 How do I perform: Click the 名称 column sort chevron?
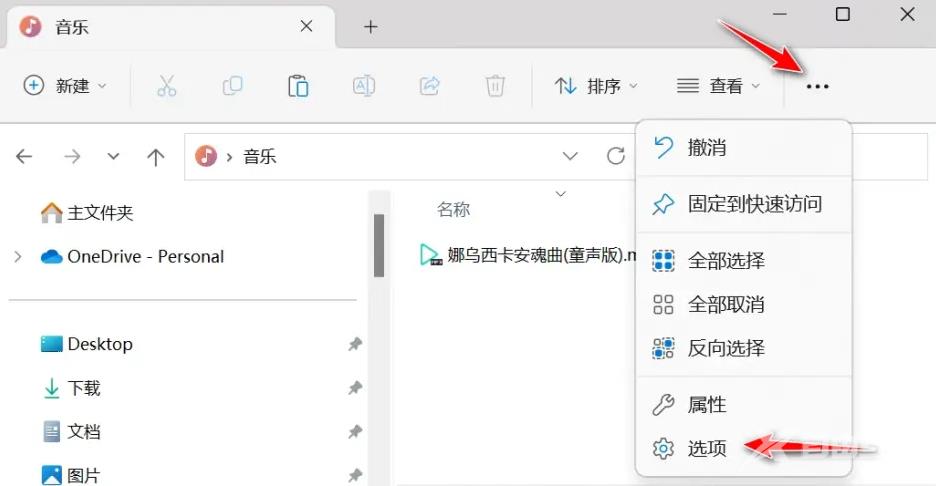(561, 194)
